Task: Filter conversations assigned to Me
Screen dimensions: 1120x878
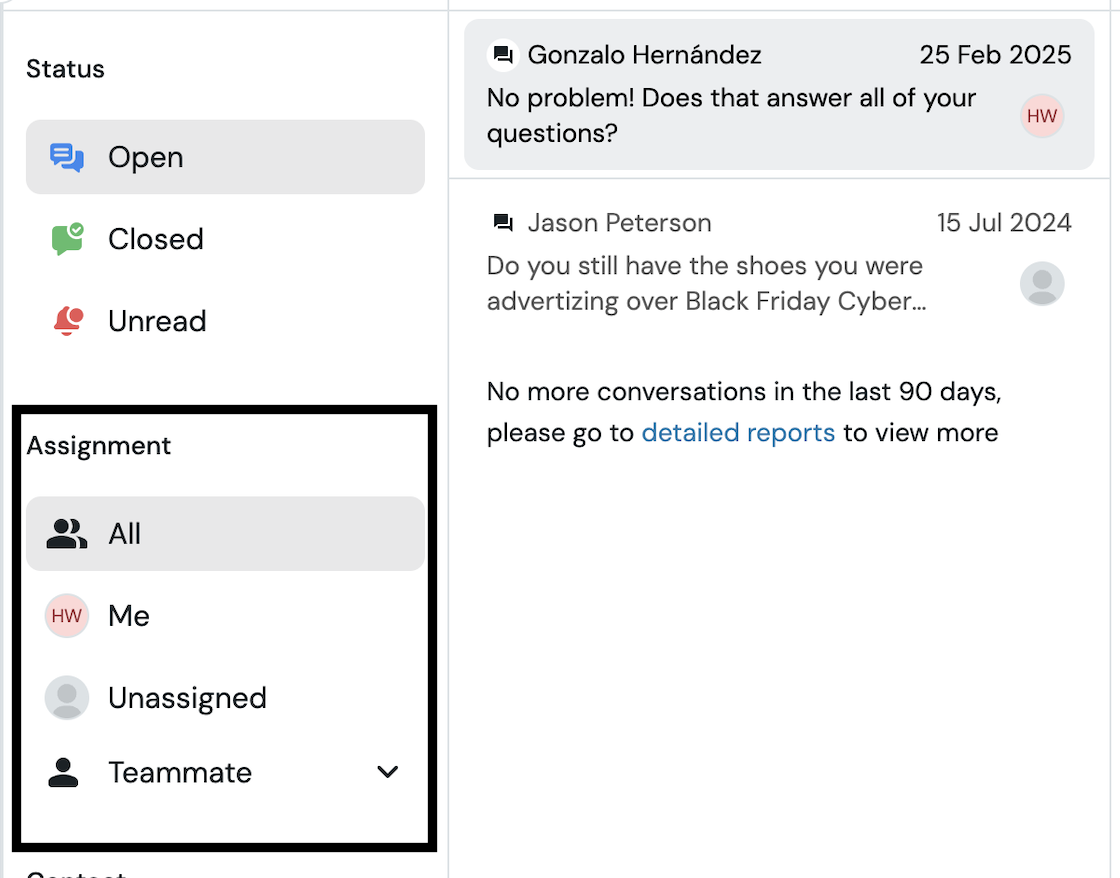Action: pos(225,615)
